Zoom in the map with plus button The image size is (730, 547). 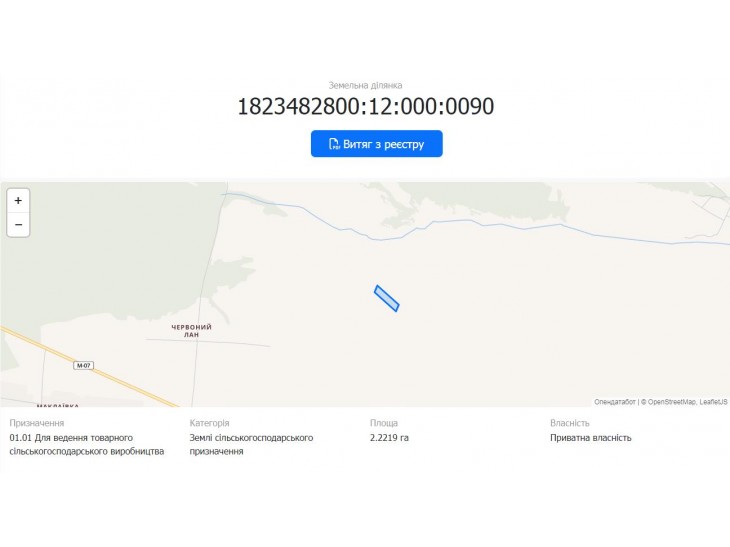coord(18,201)
